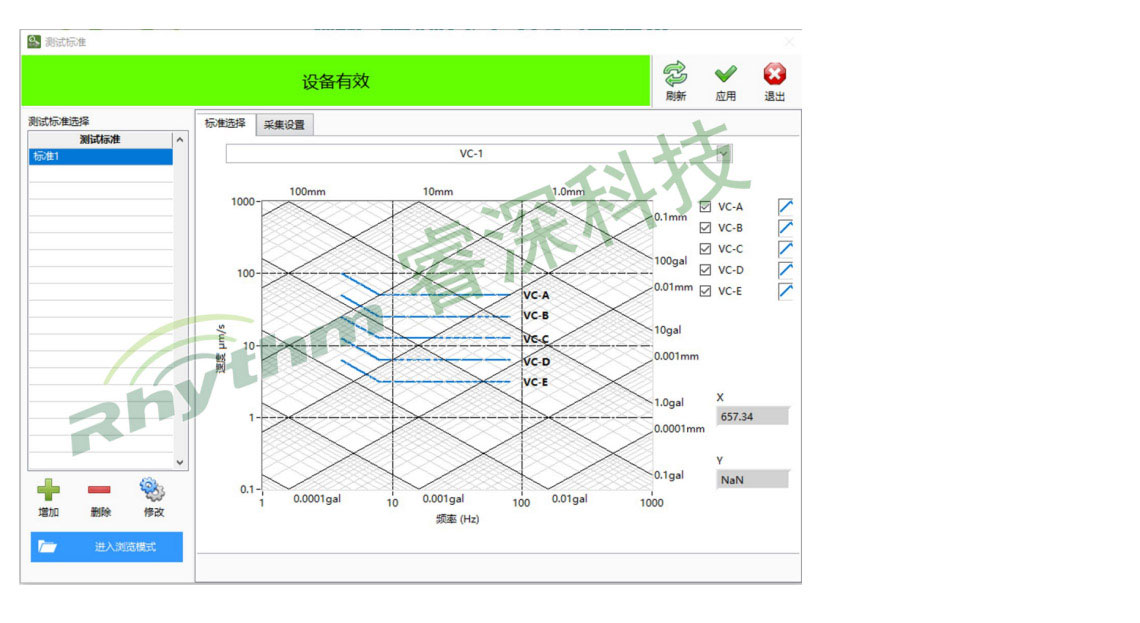Viewport: 1140px width, 623px height.
Task: Open the line style icon beside VC-E
Action: 785,291
